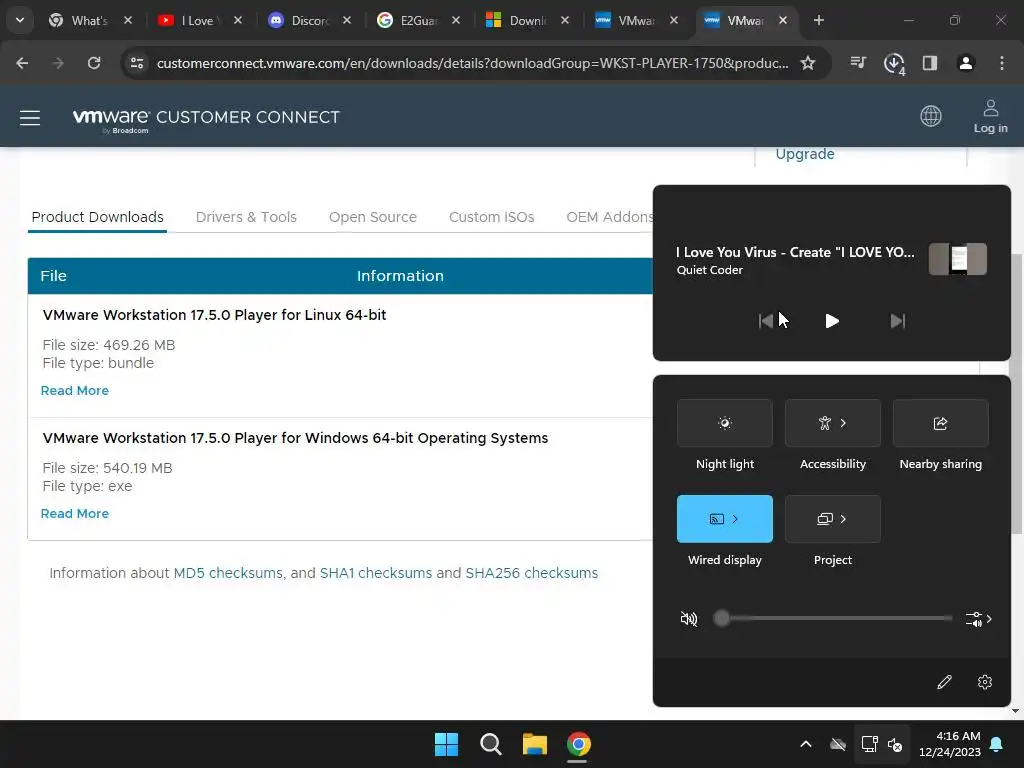Select the Drivers & Tools tab
The height and width of the screenshot is (768, 1024).
click(246, 217)
